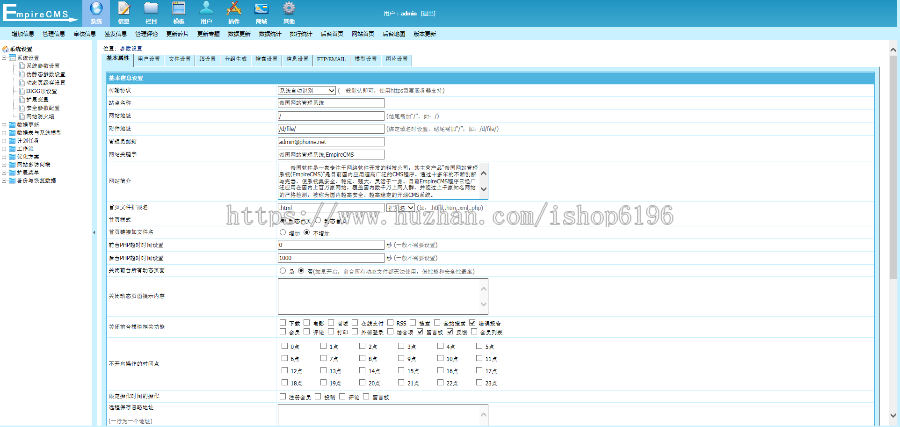Open the window-layout 模板 icon in top bar
The height and width of the screenshot is (427, 900).
point(179,8)
